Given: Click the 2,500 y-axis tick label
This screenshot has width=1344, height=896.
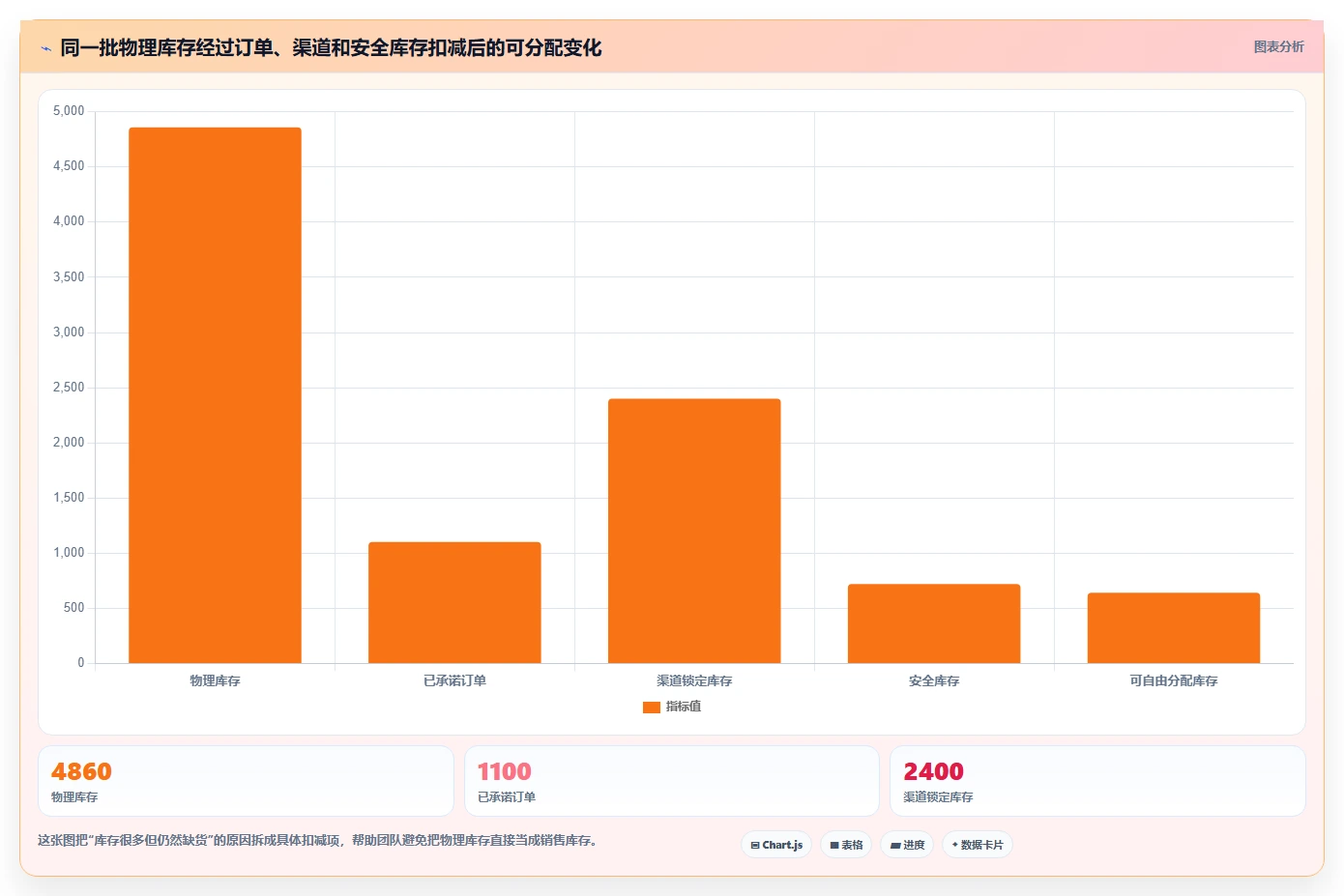Looking at the screenshot, I should [69, 388].
